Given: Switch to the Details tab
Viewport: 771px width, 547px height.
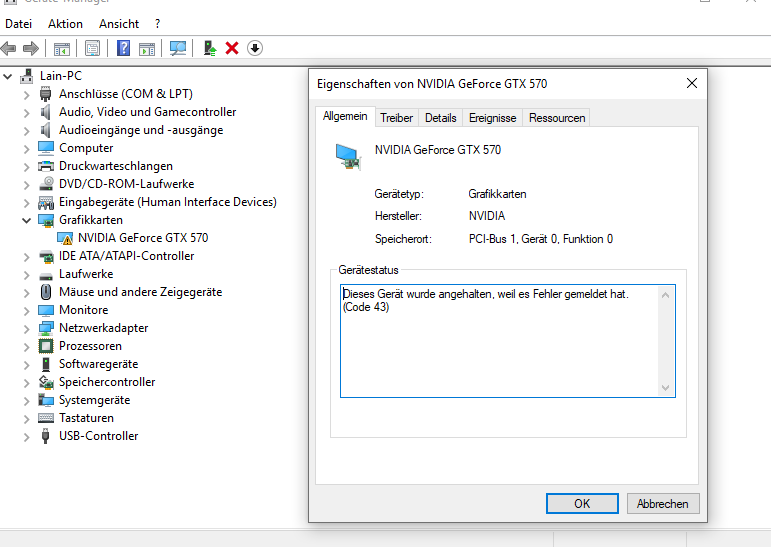Looking at the screenshot, I should point(441,118).
